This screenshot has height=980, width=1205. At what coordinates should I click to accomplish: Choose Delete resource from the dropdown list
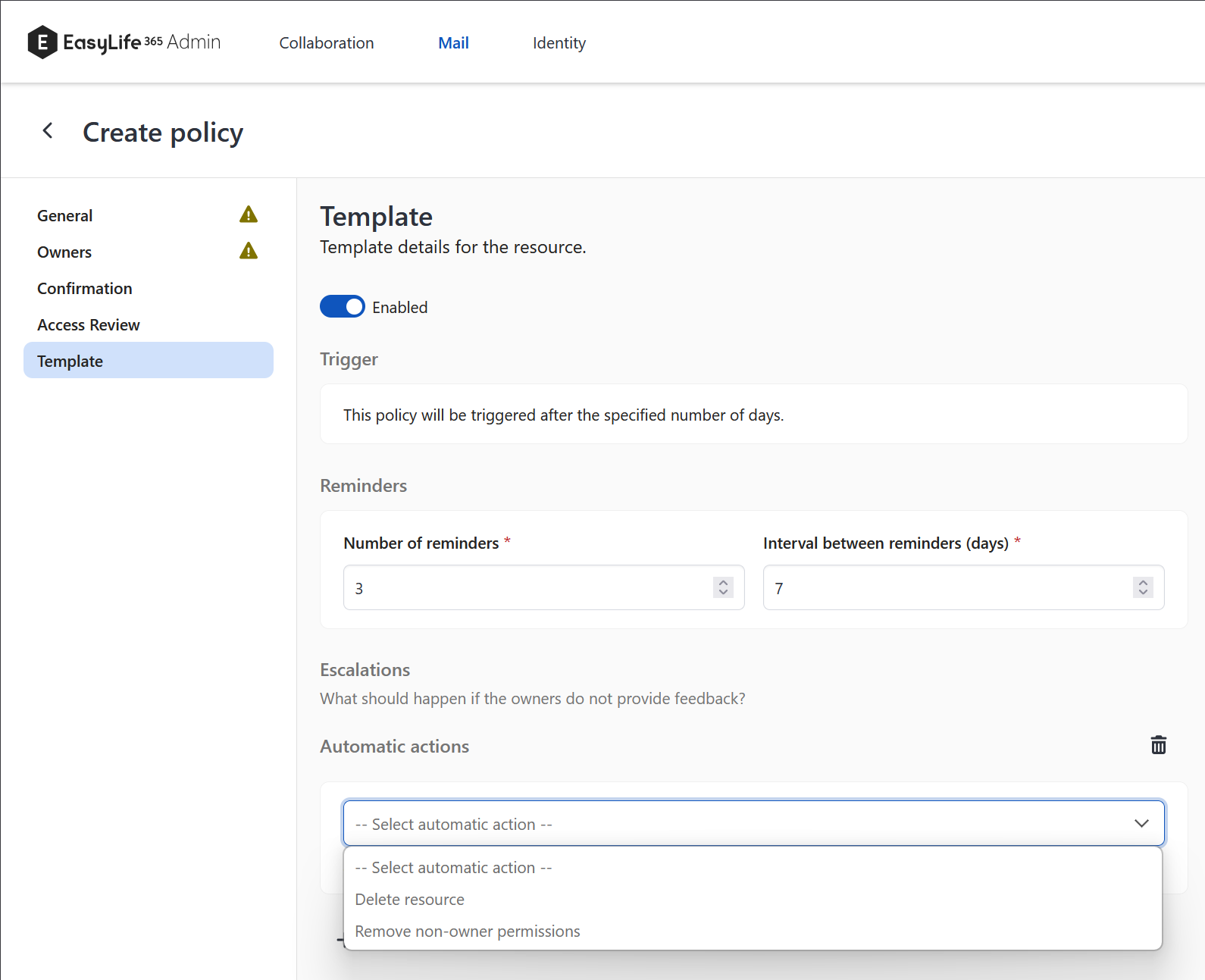410,900
